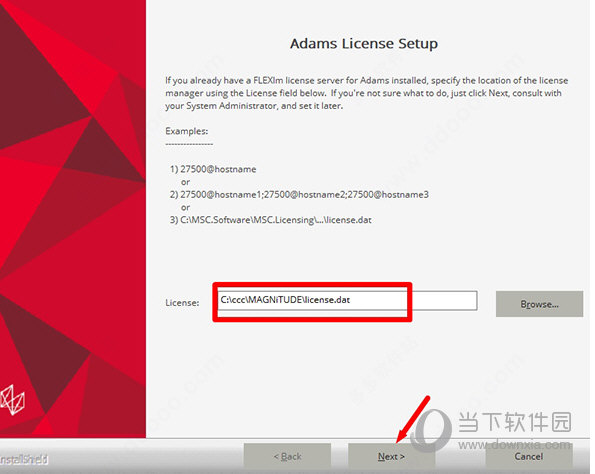Go back with the Back button
Viewport: 595px width, 474px height.
pyautogui.click(x=287, y=456)
